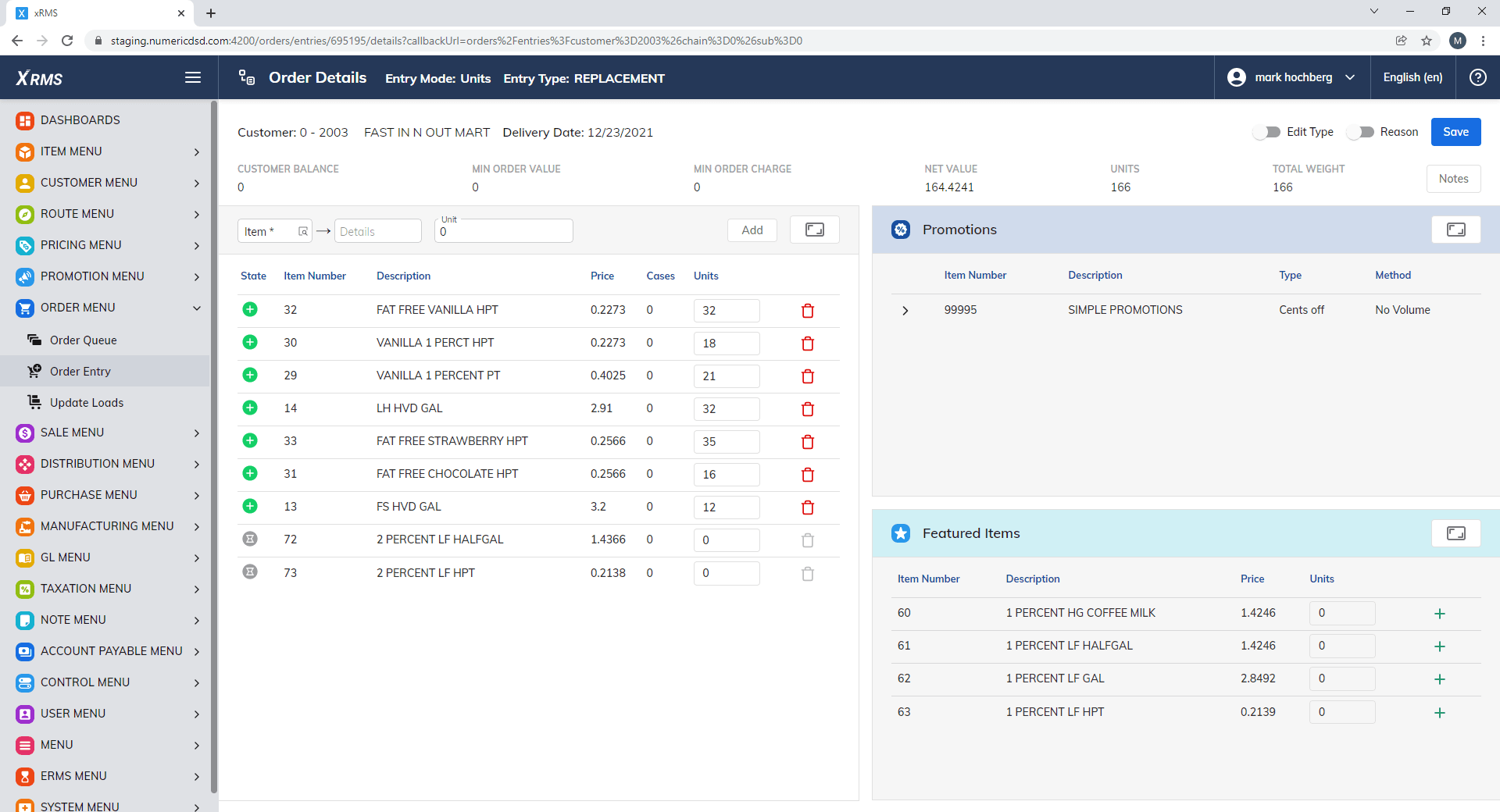This screenshot has height=812, width=1500.
Task: Expand the Promotions panel to fullscreen
Action: coord(1456,230)
